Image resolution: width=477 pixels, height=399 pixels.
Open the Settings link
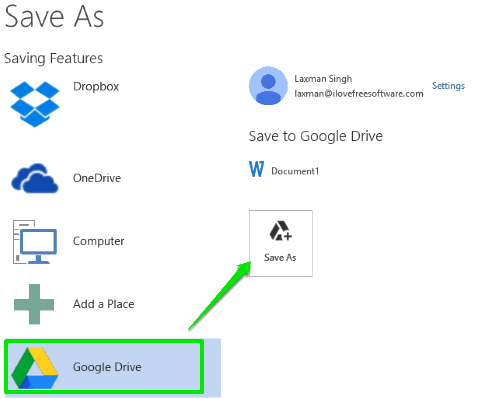[448, 86]
